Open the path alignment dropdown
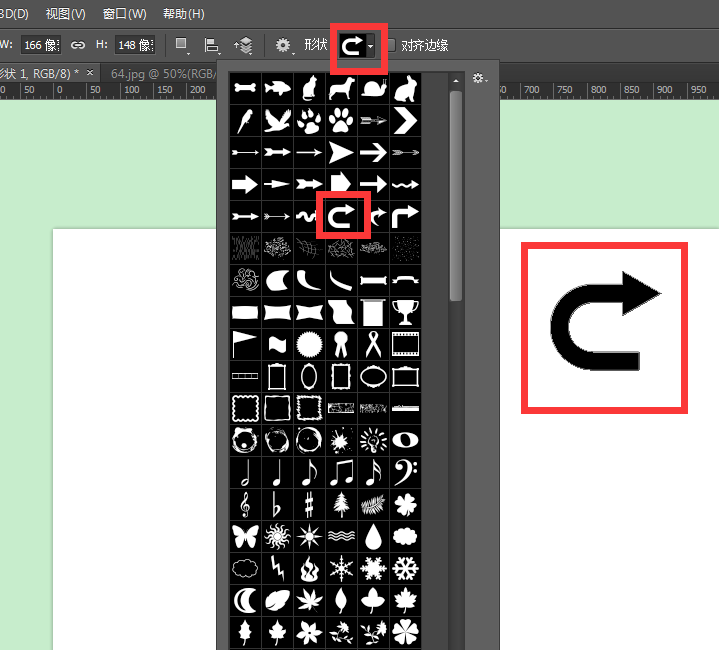The image size is (719, 650). click(x=211, y=45)
